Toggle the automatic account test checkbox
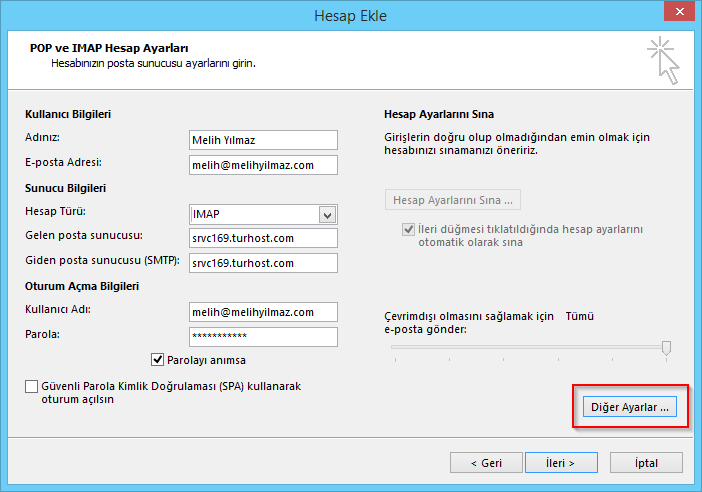The height and width of the screenshot is (492, 702). click(x=408, y=229)
